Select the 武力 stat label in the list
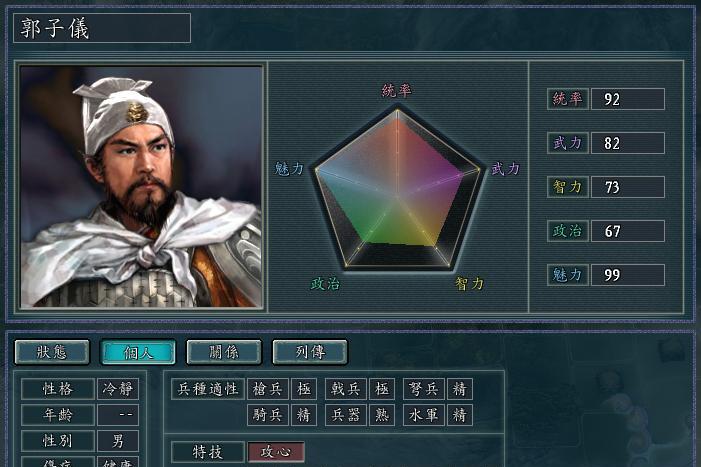The image size is (701, 467). tap(567, 143)
